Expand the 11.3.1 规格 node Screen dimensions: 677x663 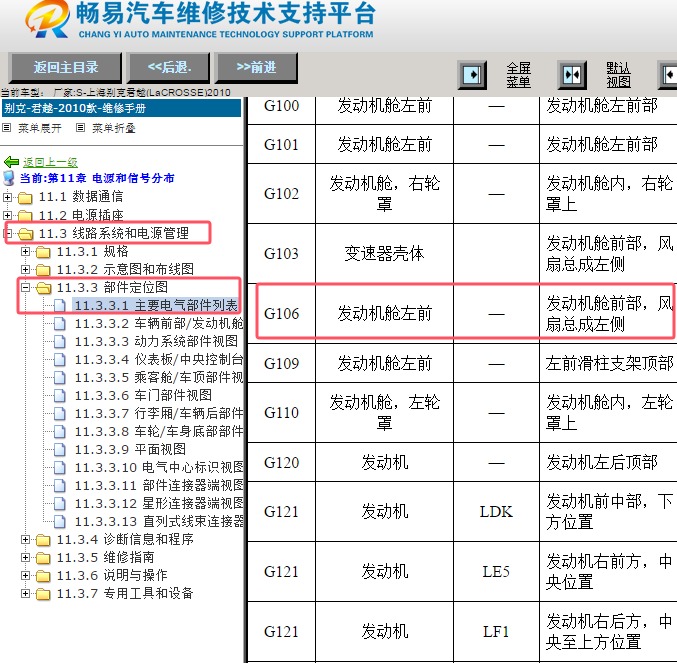pos(25,251)
